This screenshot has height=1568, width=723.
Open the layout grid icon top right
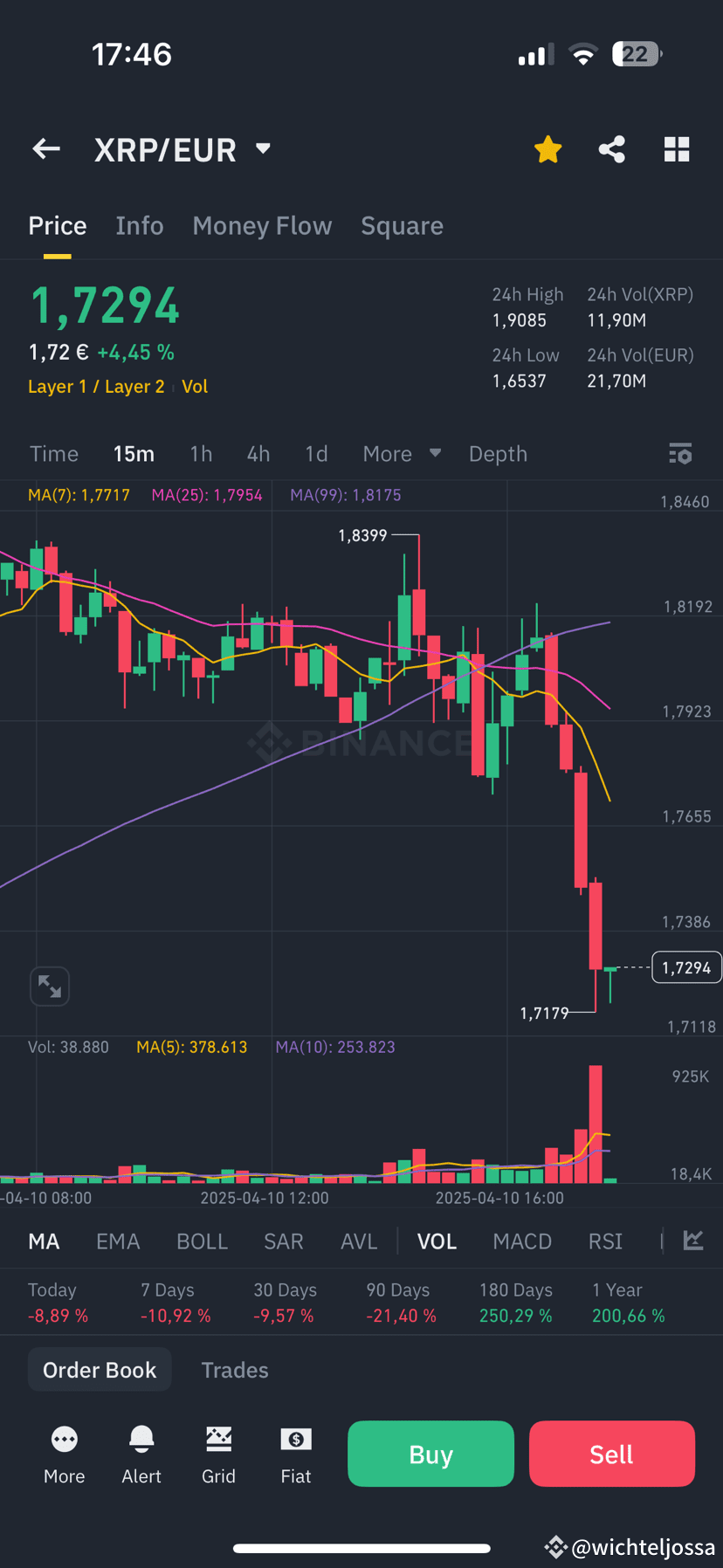(x=677, y=148)
